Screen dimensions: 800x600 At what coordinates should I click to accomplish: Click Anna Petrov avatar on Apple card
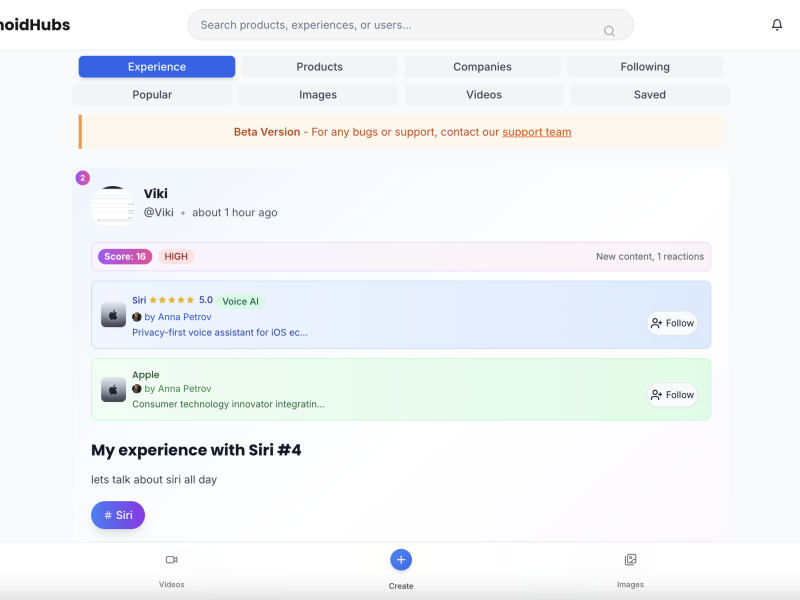coord(137,389)
